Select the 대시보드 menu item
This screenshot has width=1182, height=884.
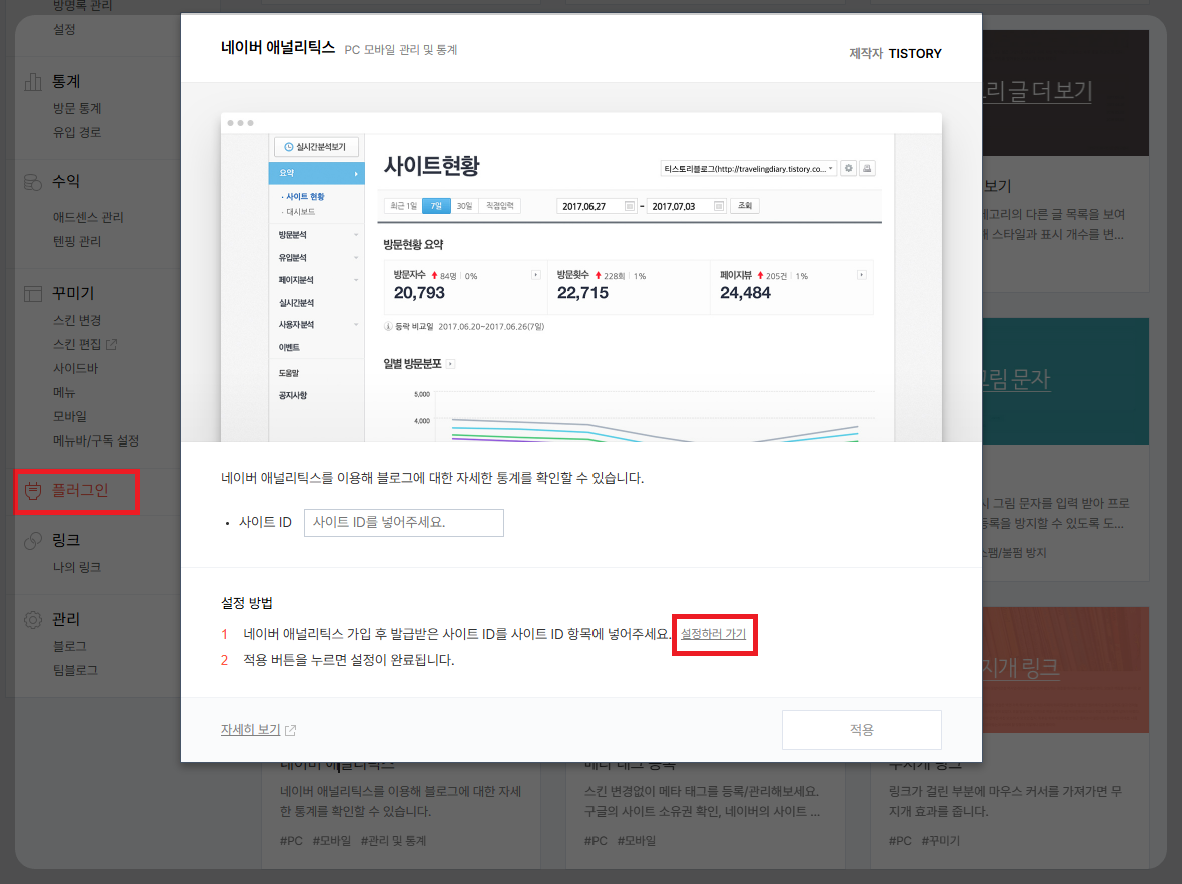[x=300, y=210]
